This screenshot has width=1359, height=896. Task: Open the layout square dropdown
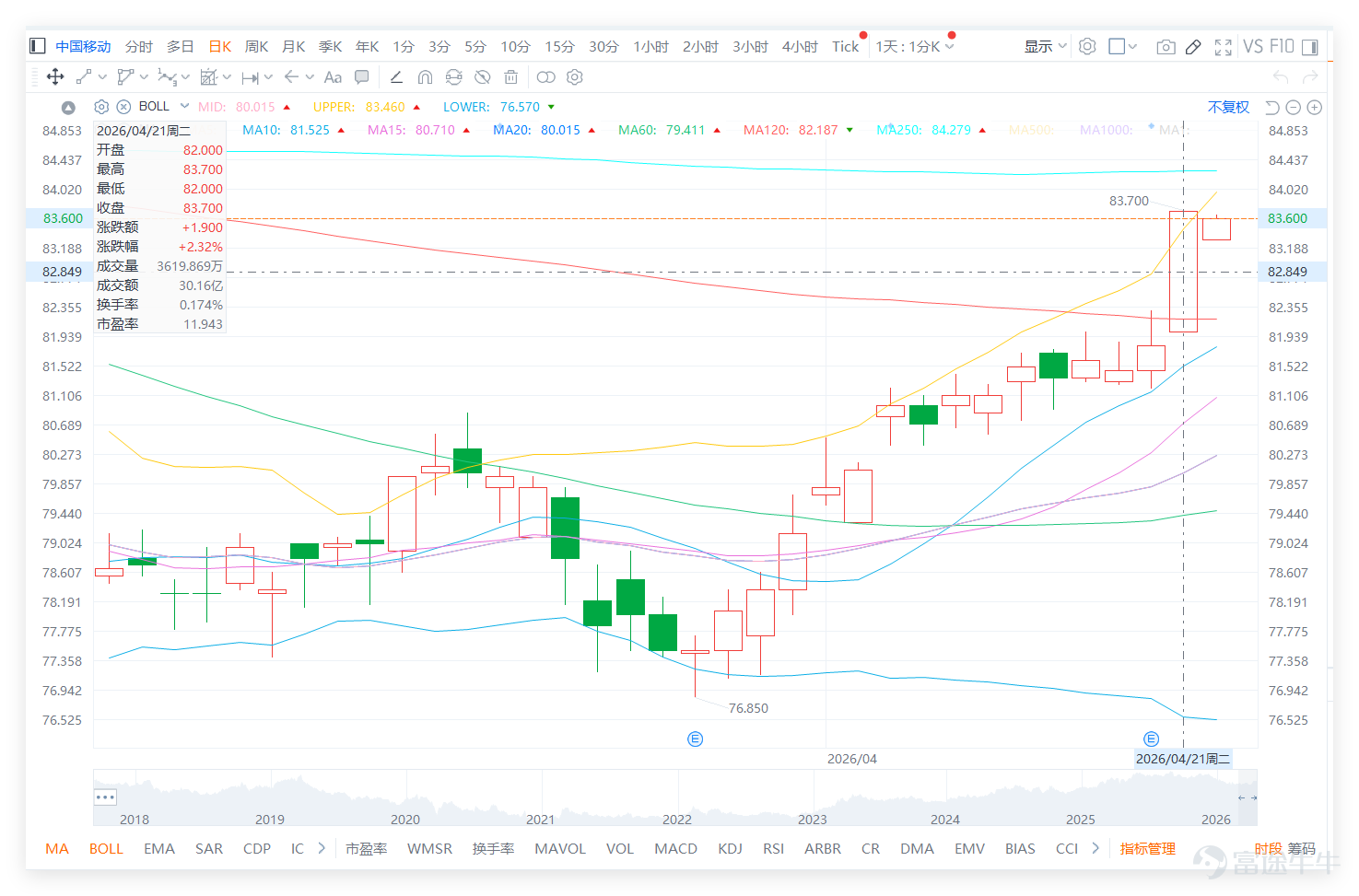1122,46
